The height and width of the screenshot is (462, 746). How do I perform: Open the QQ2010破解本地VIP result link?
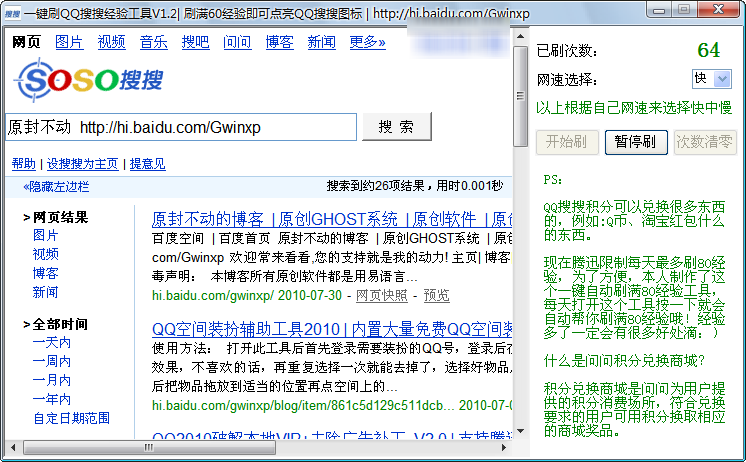pos(332,435)
